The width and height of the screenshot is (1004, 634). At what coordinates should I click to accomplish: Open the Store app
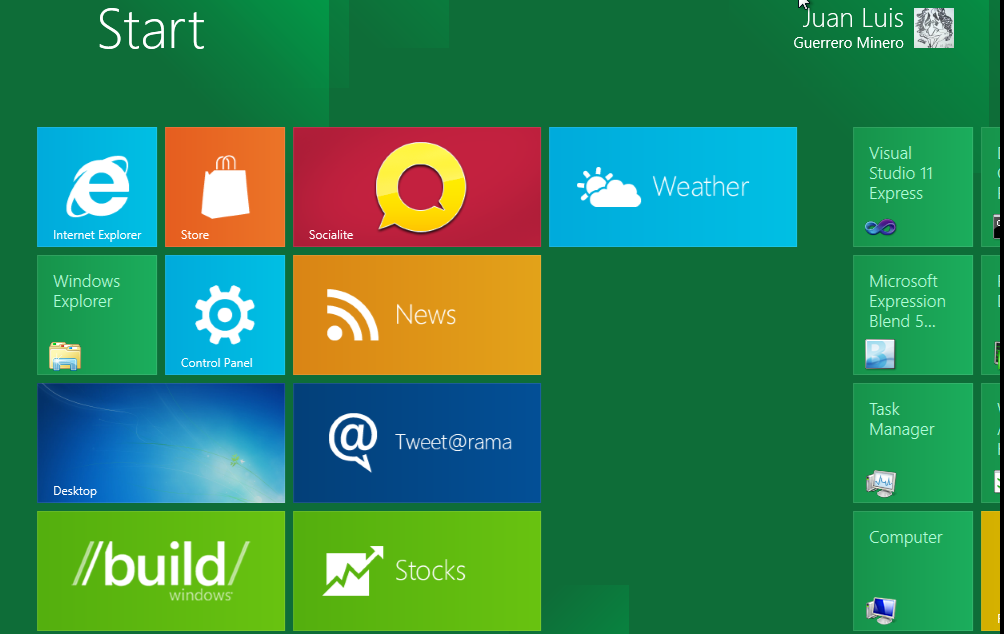224,187
